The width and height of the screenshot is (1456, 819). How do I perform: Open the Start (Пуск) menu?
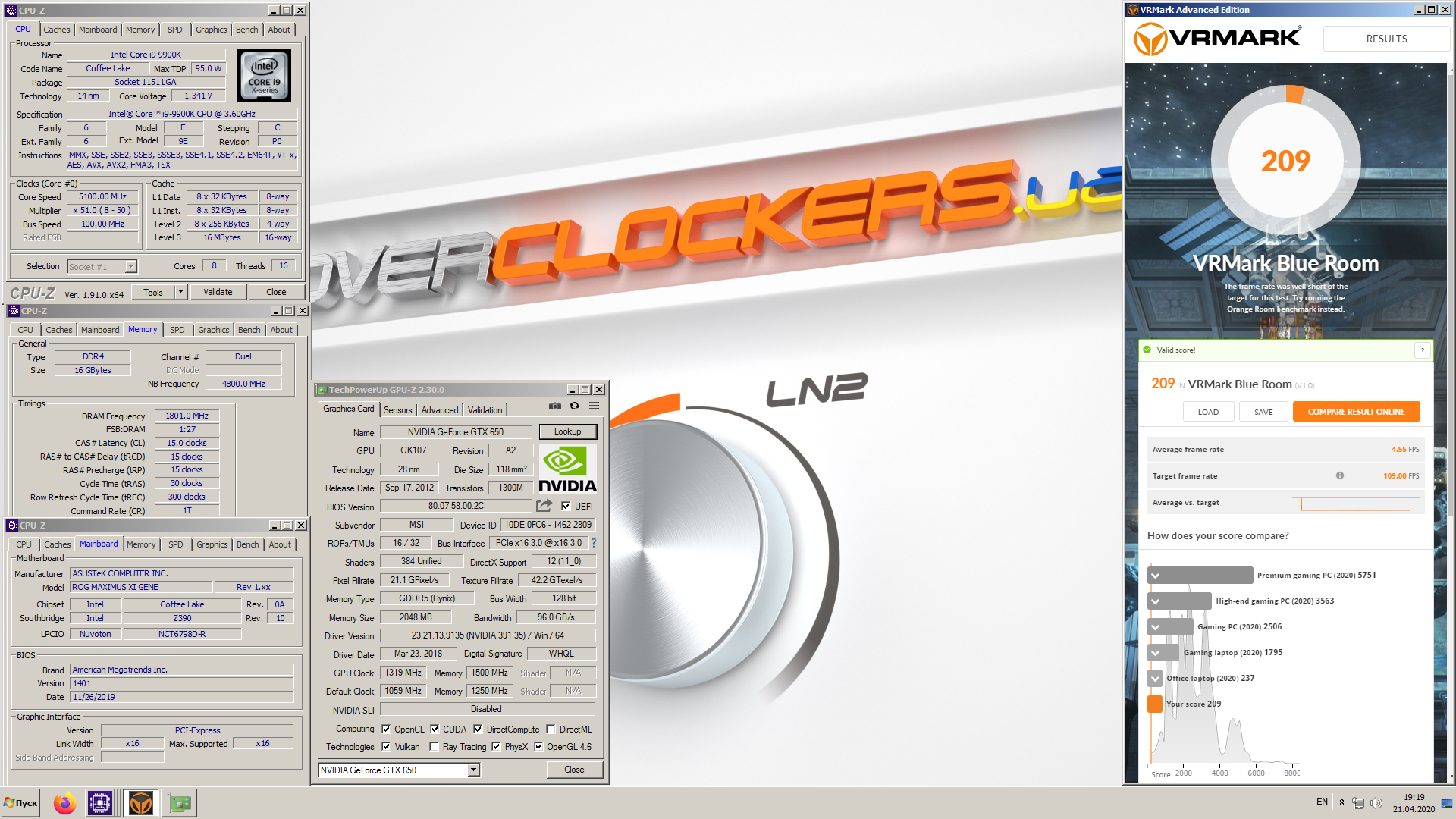coord(21,803)
